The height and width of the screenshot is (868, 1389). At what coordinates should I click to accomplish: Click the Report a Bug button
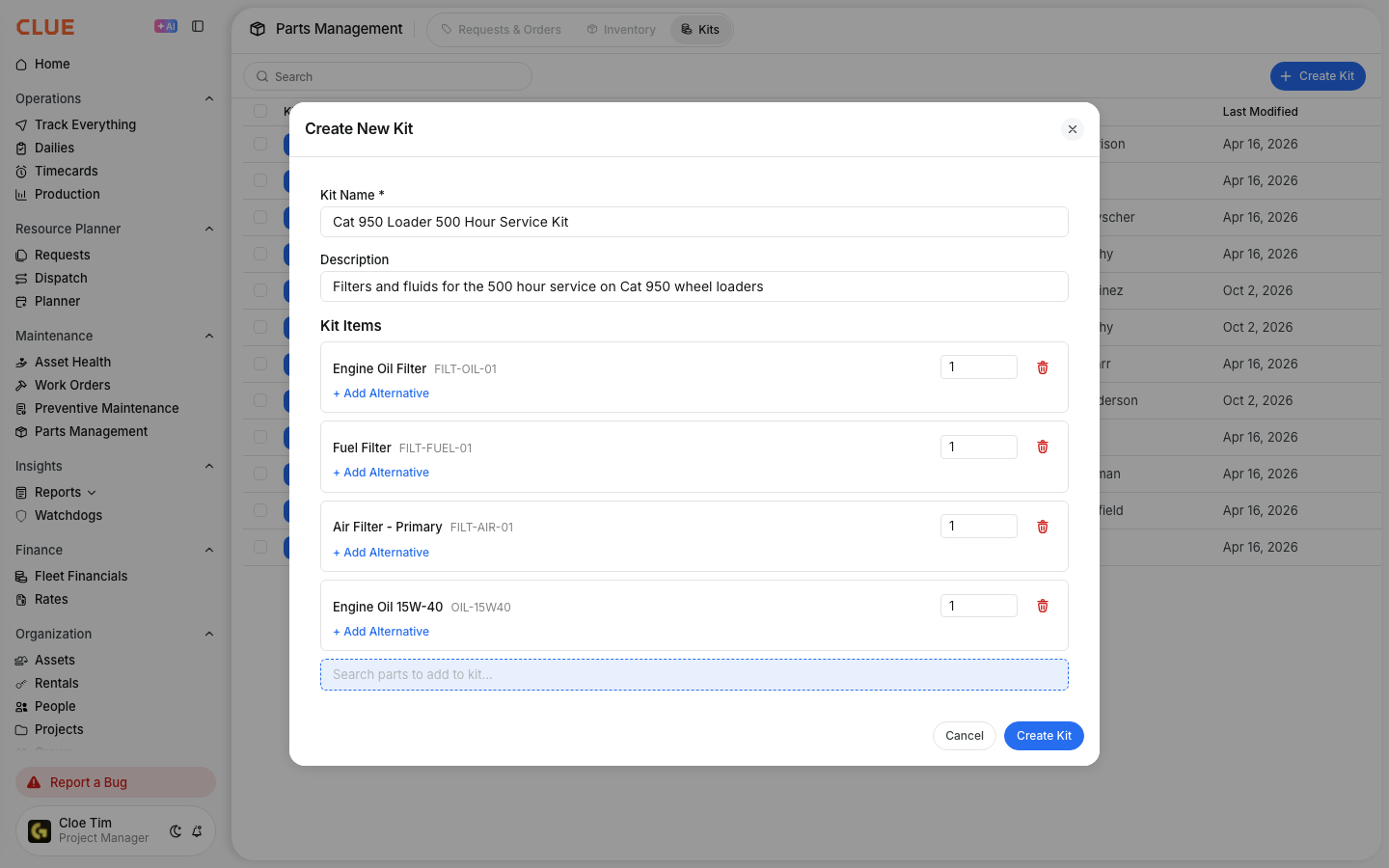(116, 782)
